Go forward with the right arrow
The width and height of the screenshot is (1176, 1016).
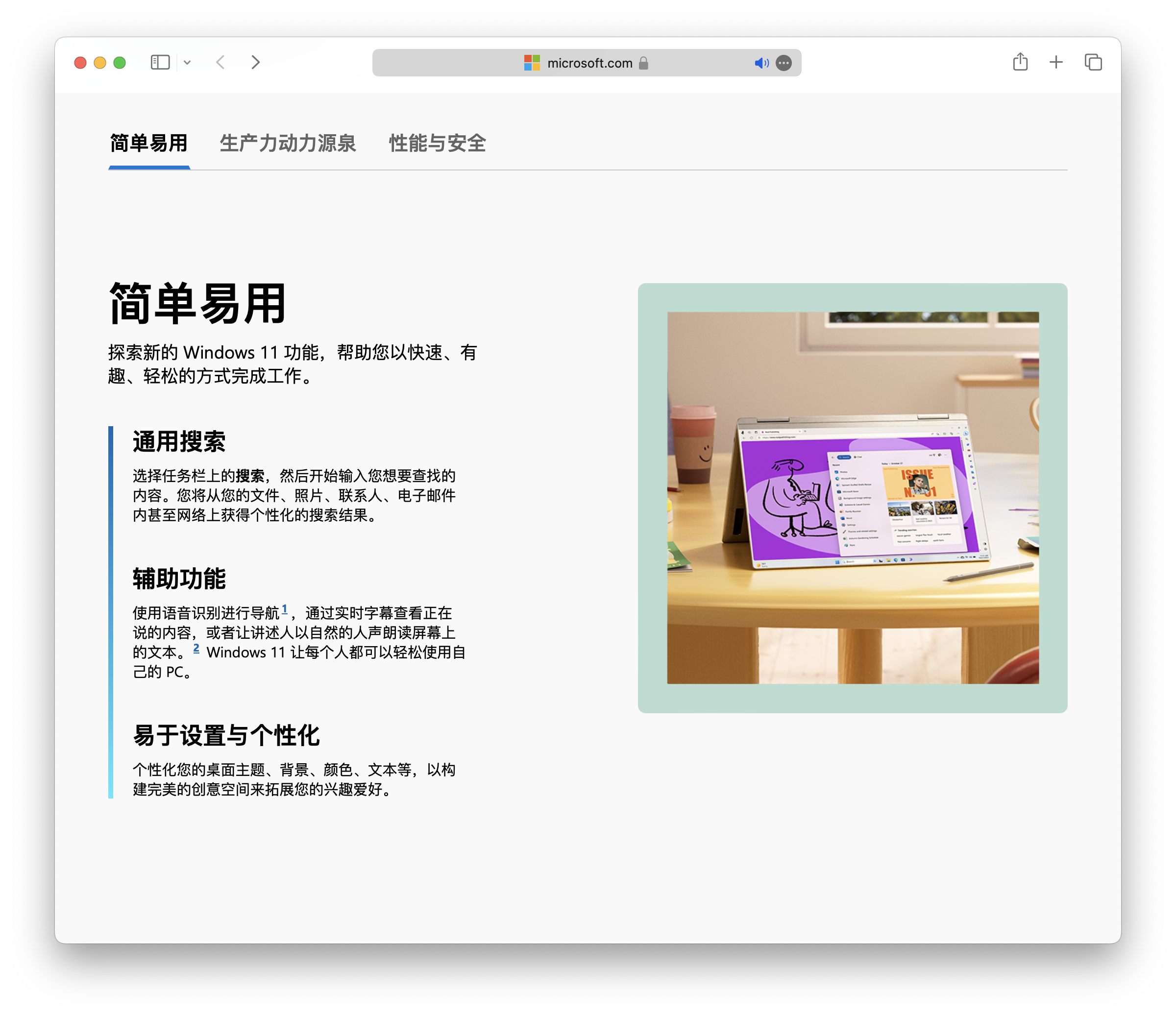point(255,62)
